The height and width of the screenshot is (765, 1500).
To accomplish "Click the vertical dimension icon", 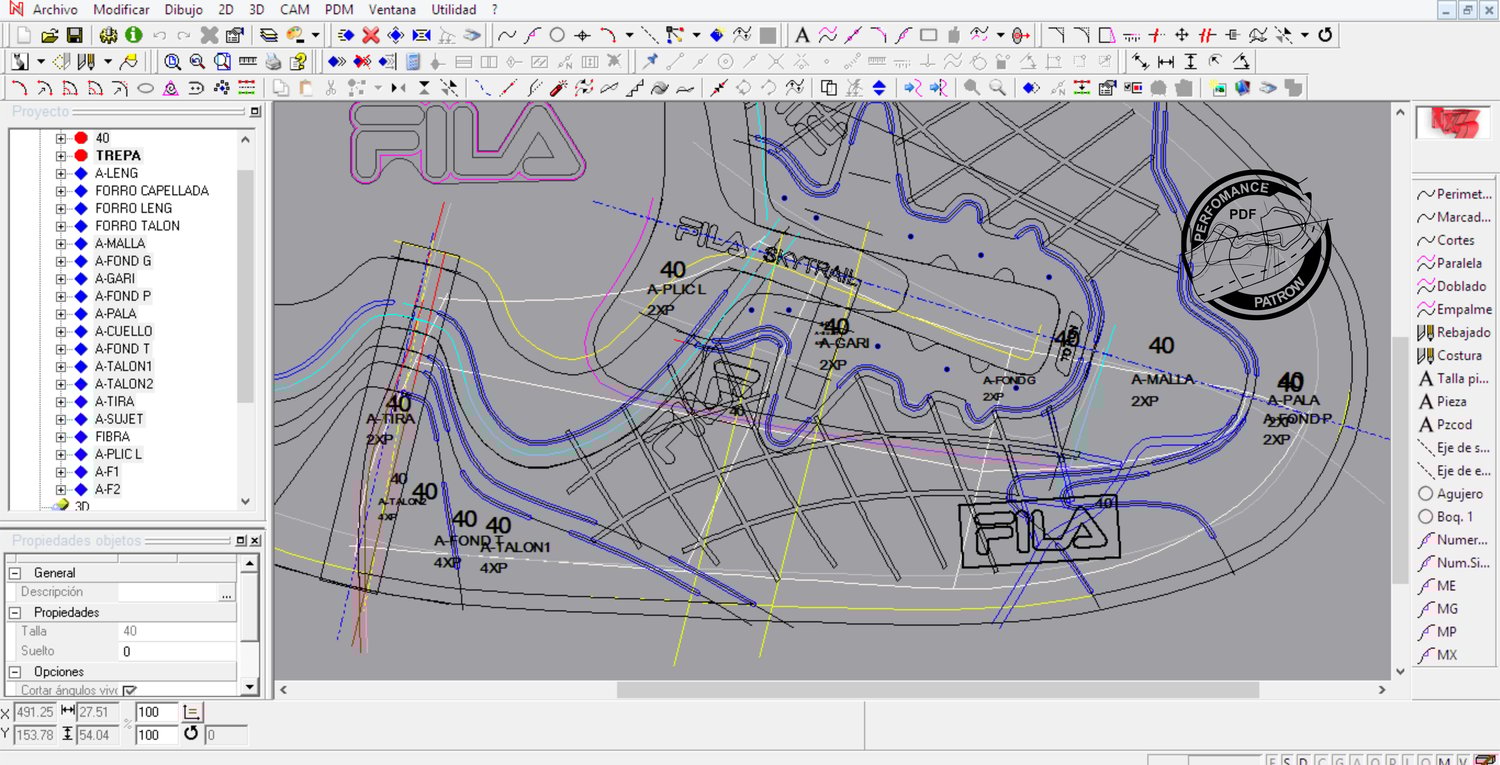I will [x=1190, y=62].
